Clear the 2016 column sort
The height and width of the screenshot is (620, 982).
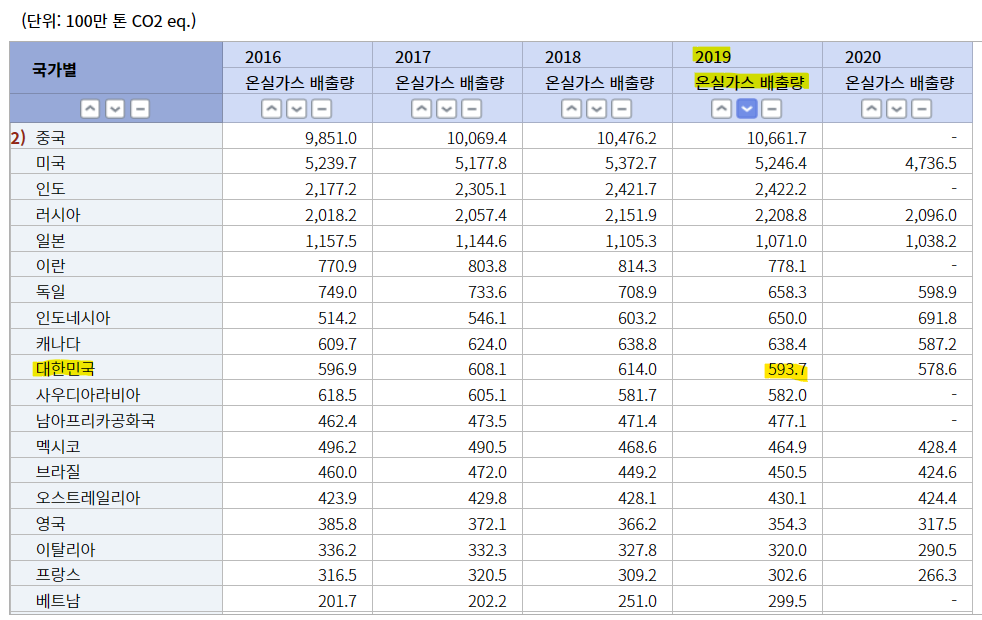click(x=321, y=109)
